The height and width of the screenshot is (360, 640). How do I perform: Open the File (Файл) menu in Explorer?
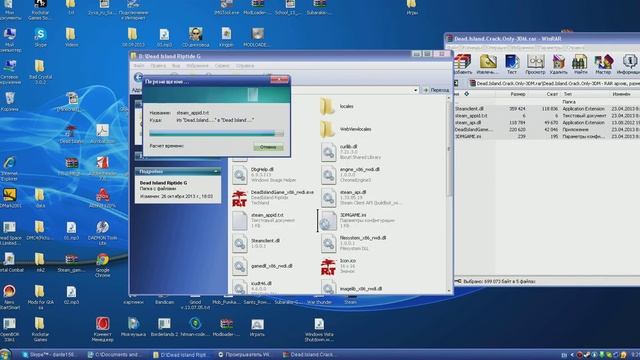tap(138, 66)
